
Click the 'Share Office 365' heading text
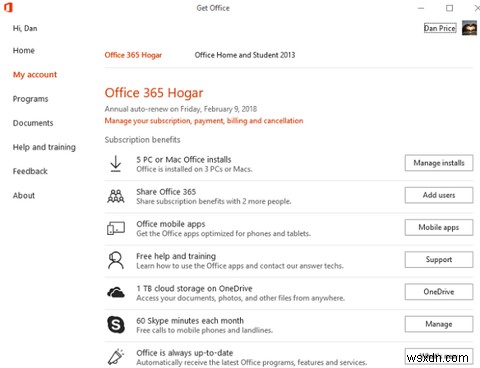[x=166, y=192]
